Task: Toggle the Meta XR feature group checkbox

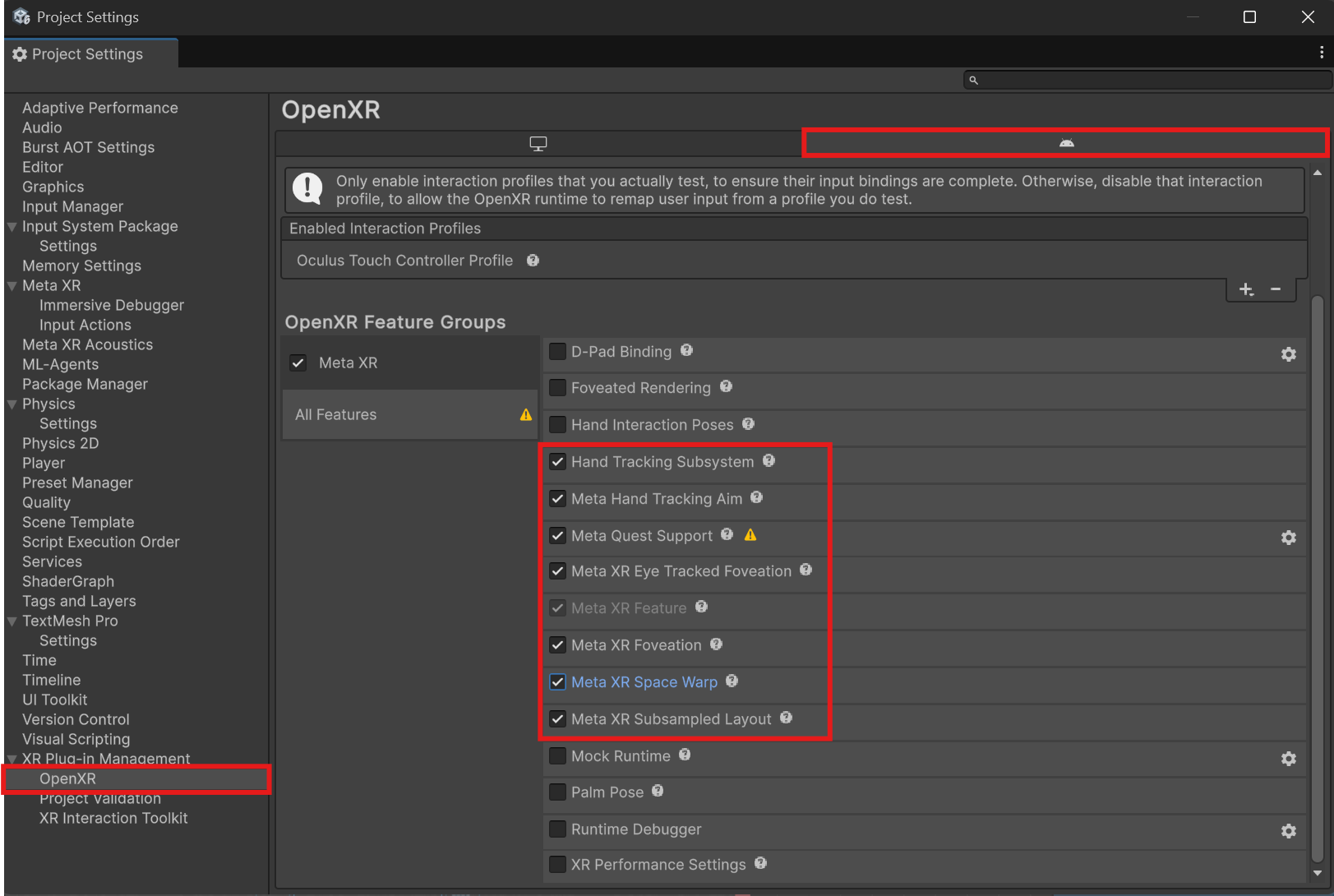Action: [x=298, y=363]
